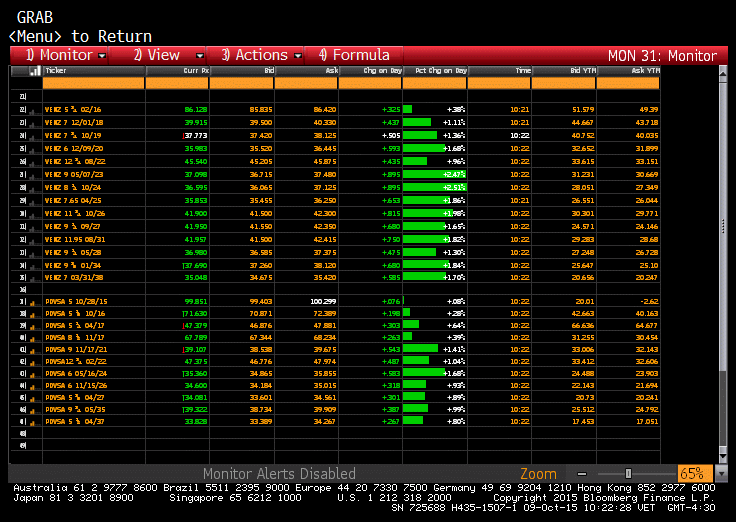Sort by the Ticker column header
This screenshot has width=736, height=522.
(94, 71)
